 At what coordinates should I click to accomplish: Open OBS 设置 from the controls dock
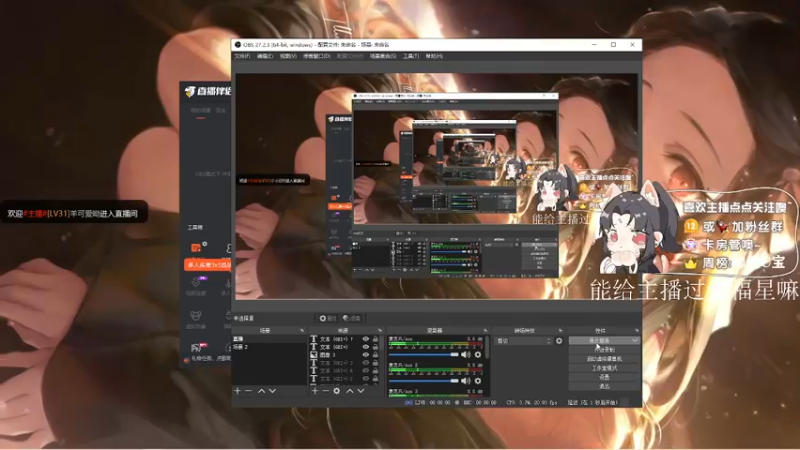point(604,377)
